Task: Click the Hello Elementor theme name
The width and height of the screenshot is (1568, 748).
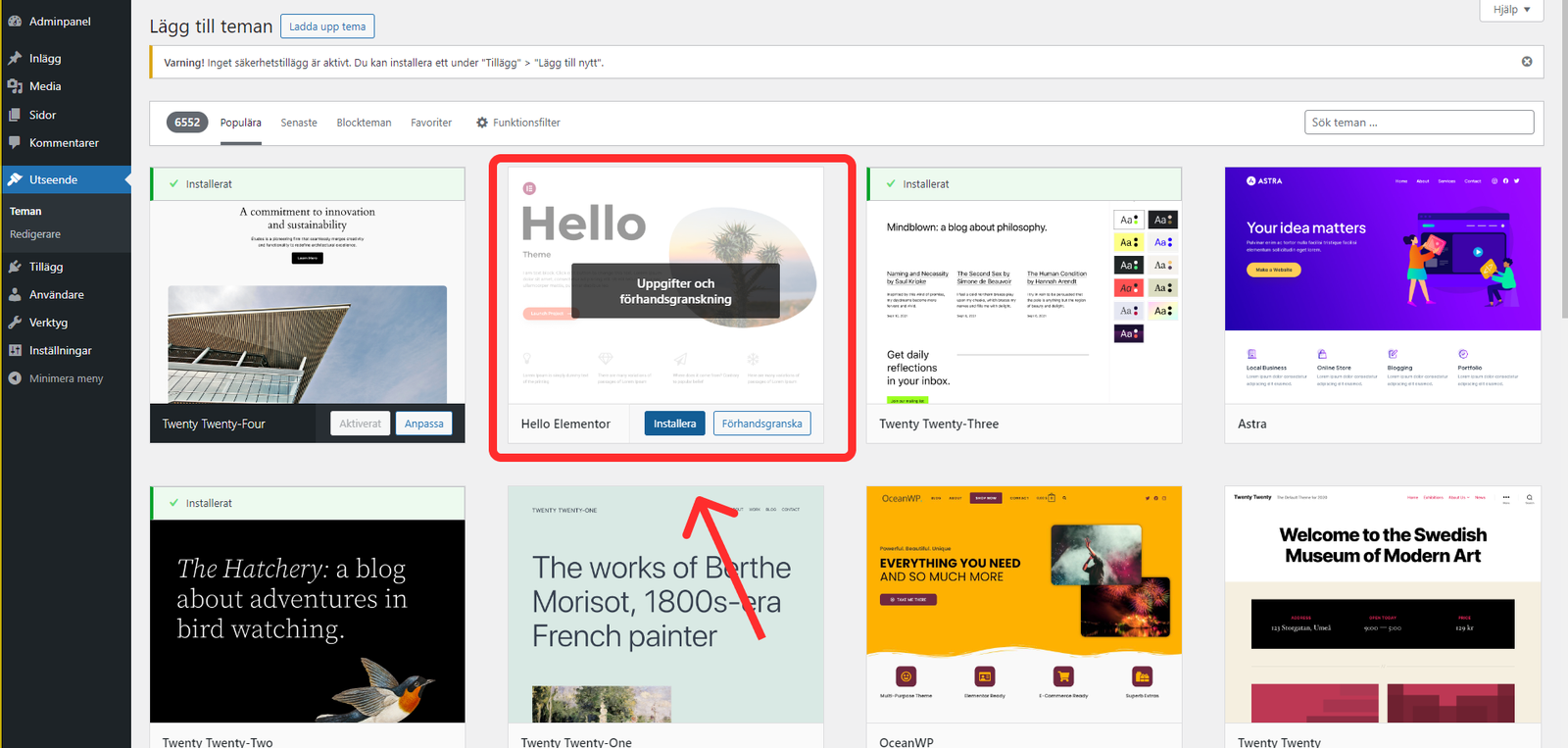Action: pos(565,424)
